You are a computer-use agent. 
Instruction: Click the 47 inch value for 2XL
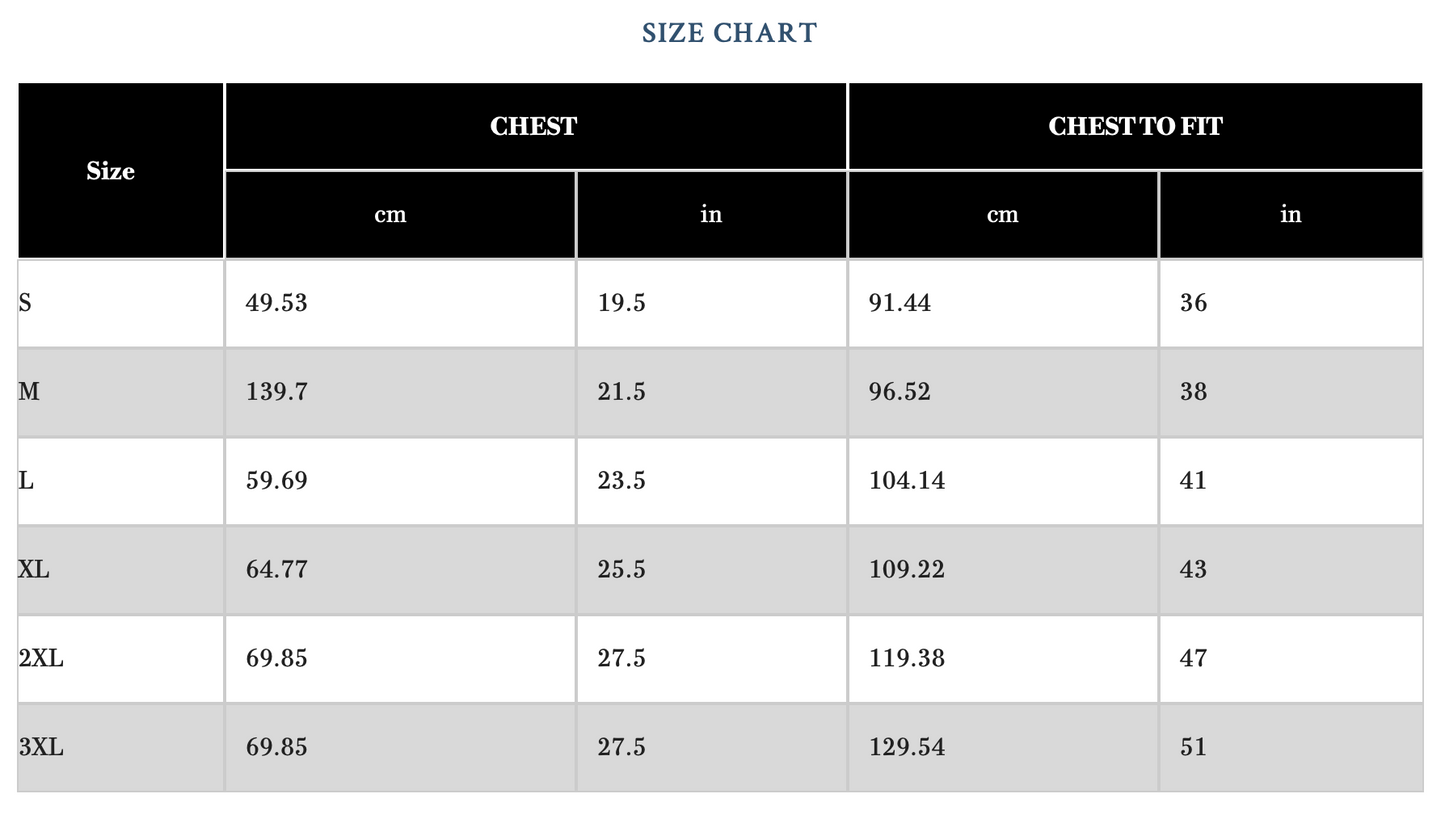click(1193, 659)
